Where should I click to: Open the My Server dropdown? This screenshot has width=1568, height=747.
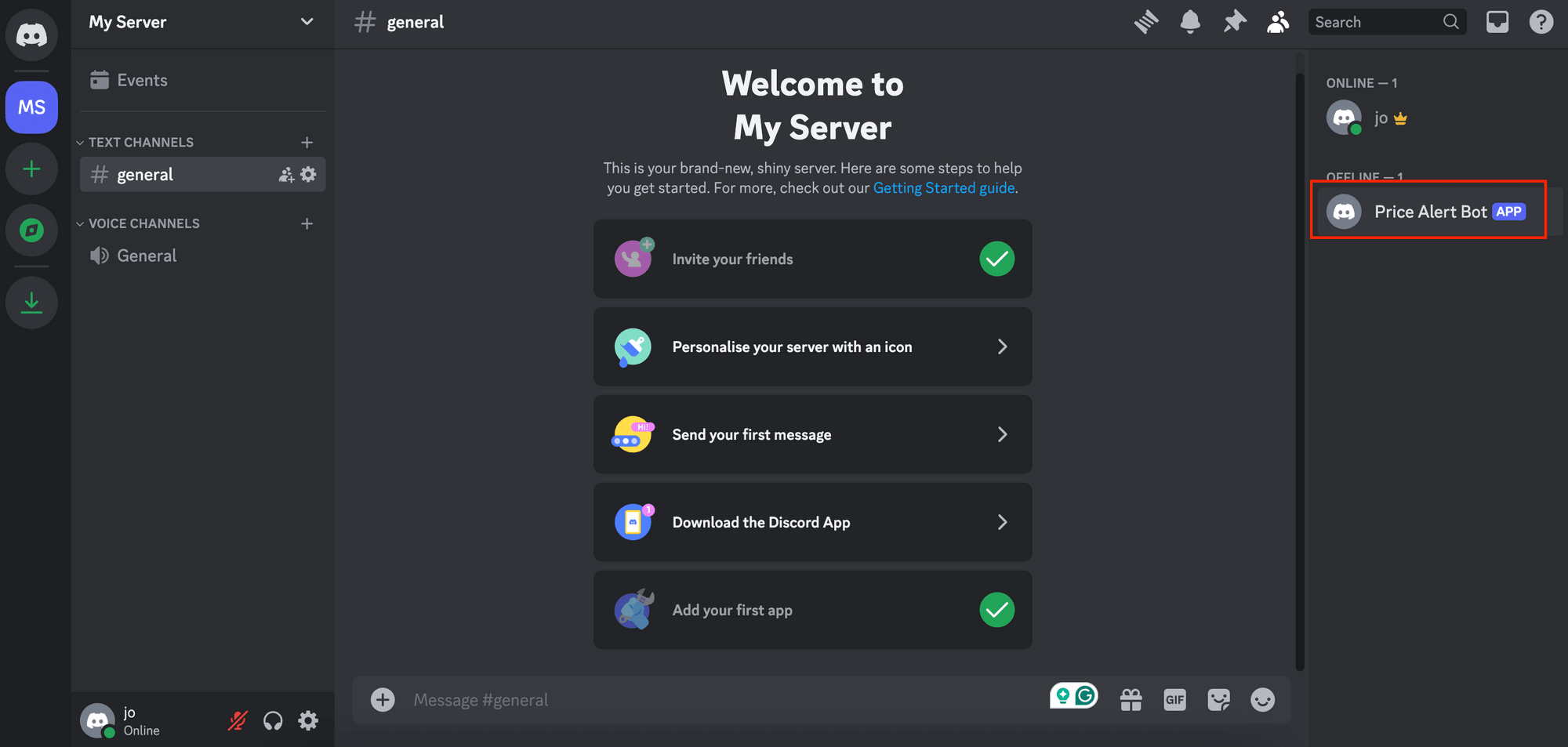tap(201, 22)
